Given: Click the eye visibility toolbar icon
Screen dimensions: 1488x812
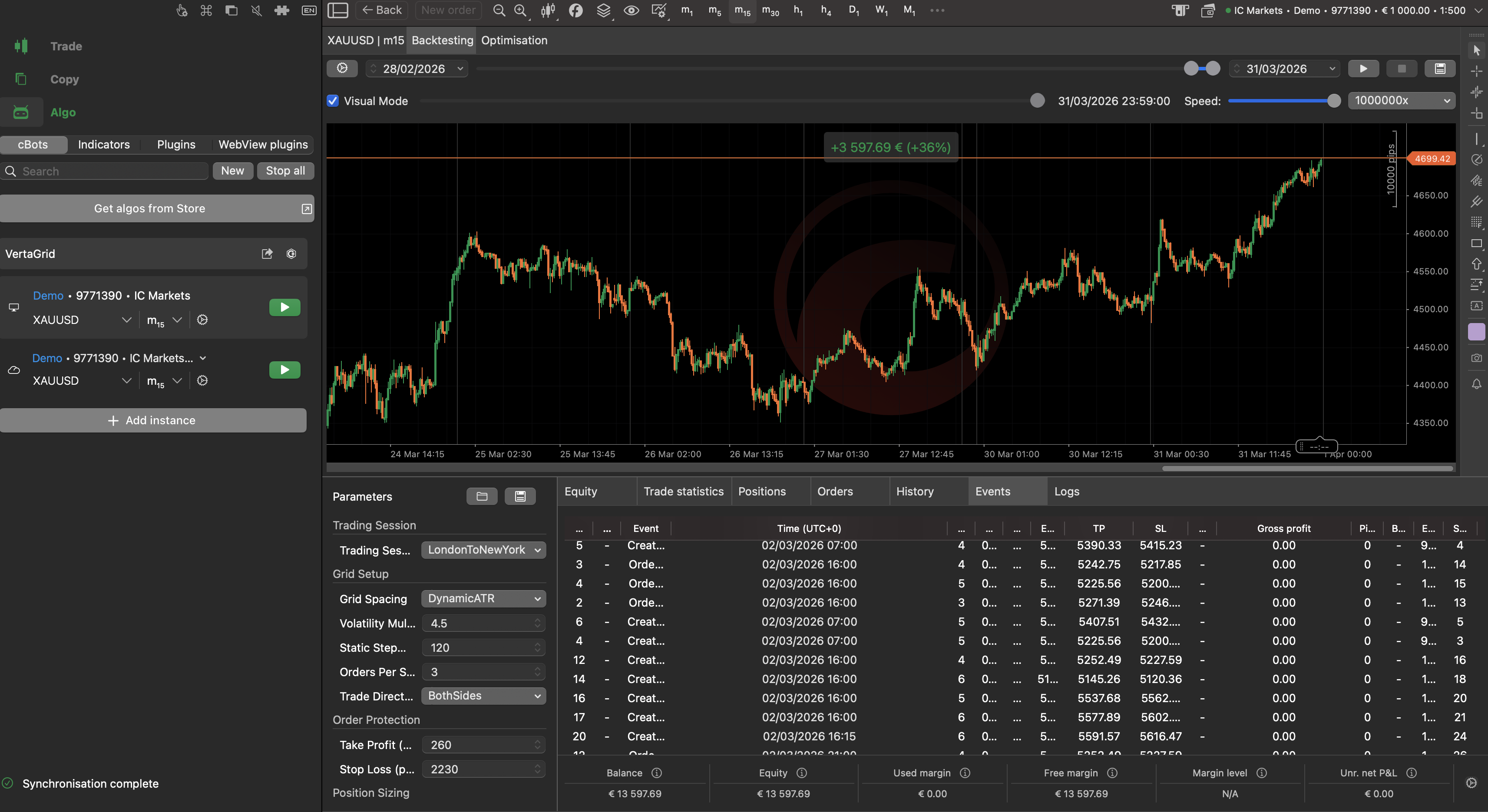Looking at the screenshot, I should [631, 10].
